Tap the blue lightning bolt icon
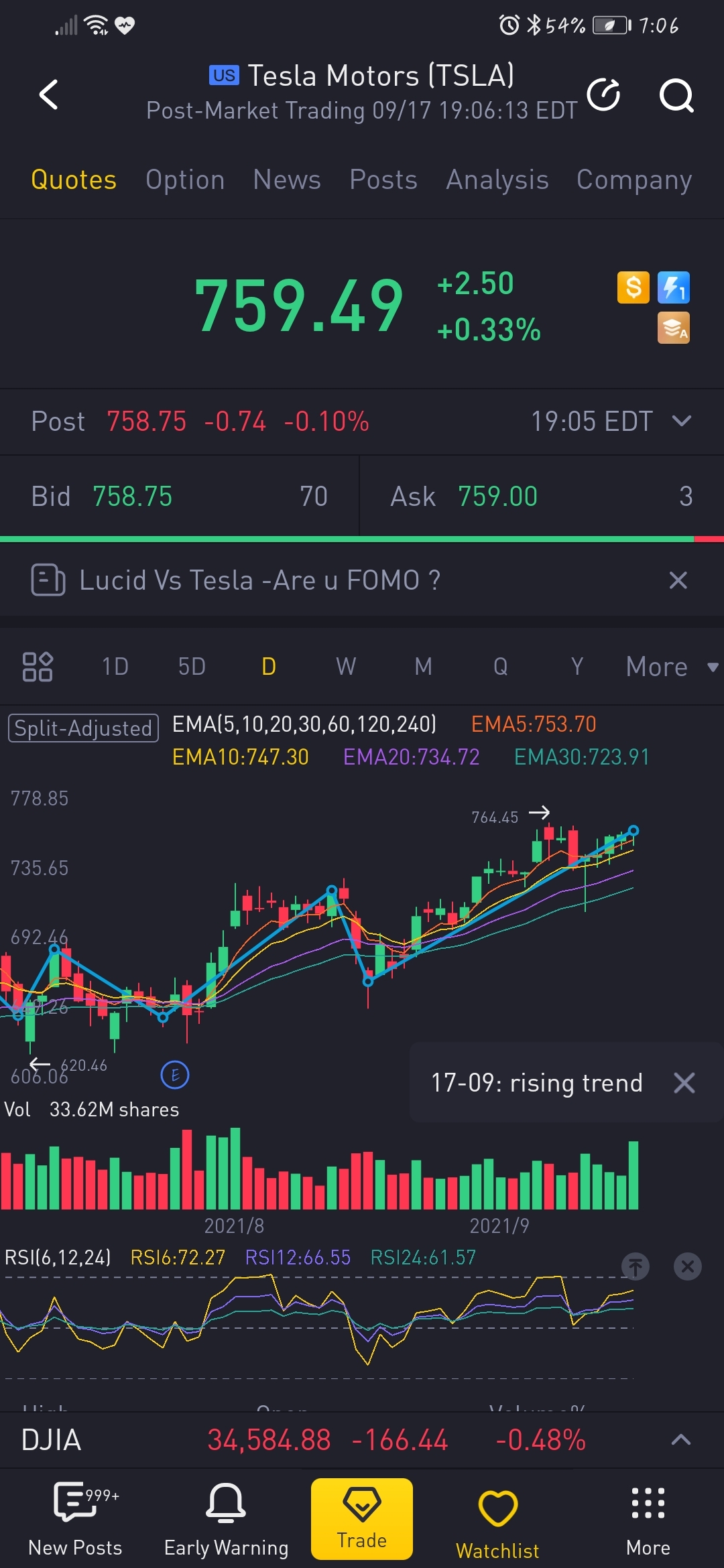The height and width of the screenshot is (1568, 724). click(x=674, y=287)
